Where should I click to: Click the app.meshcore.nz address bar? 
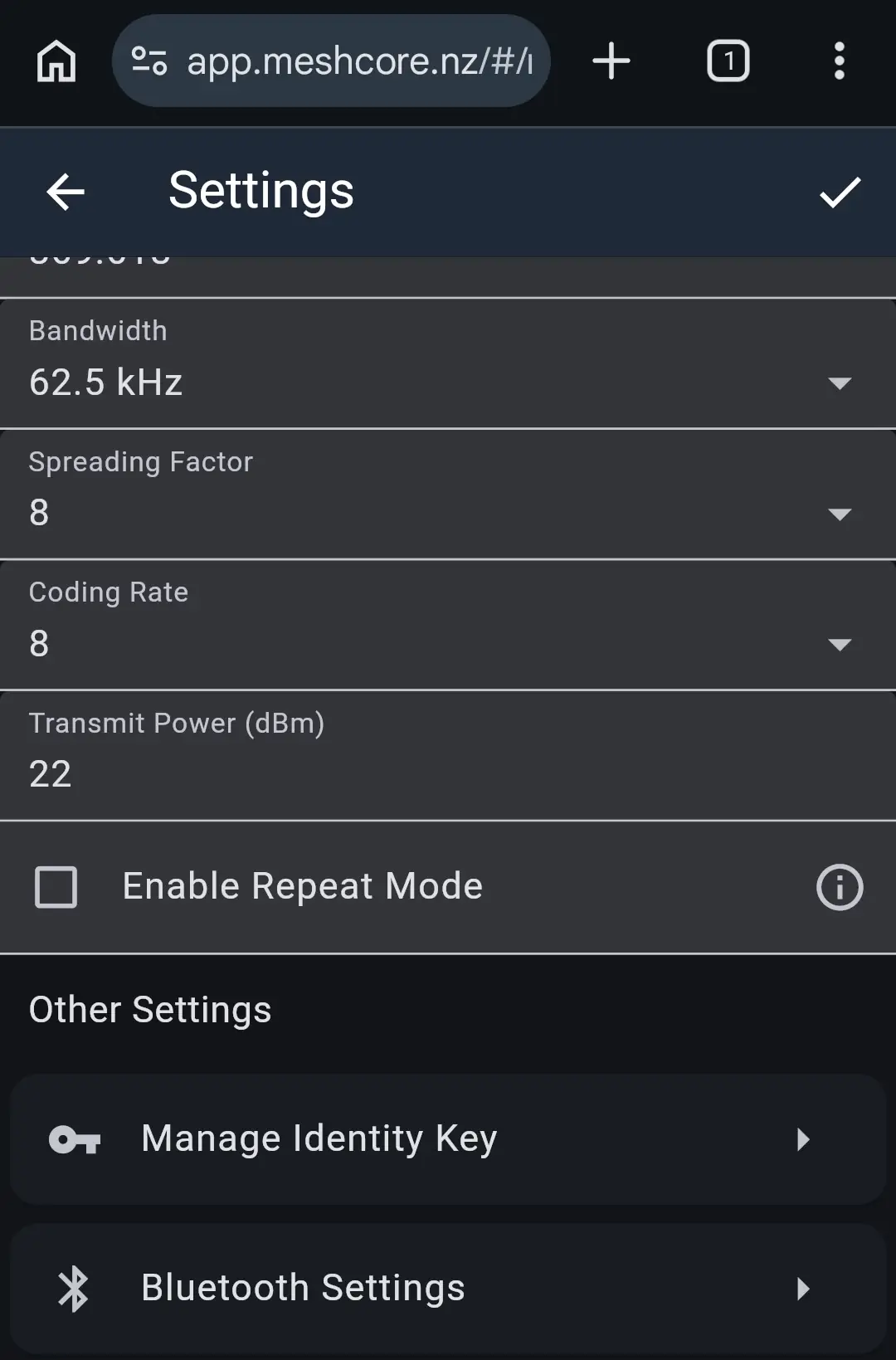[358, 61]
